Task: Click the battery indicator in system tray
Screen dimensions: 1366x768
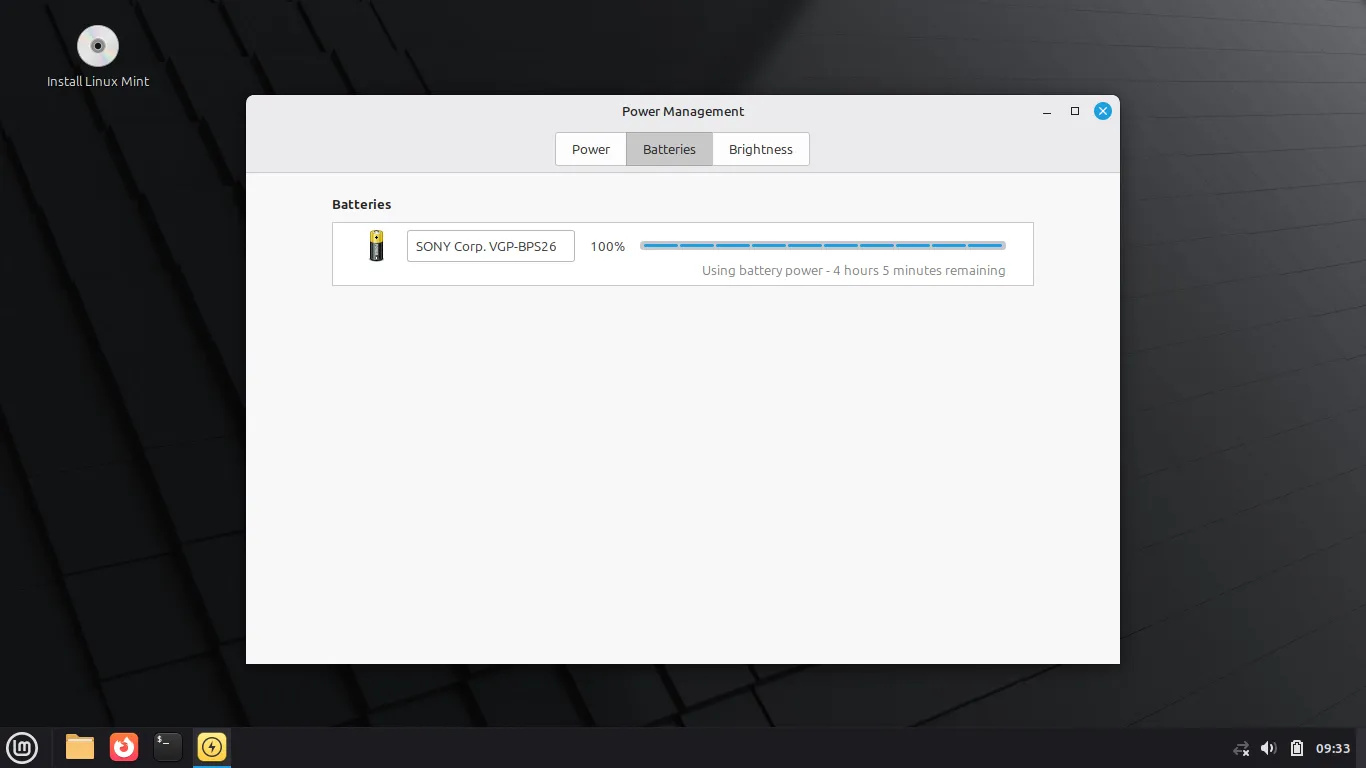Action: pos(1297,748)
